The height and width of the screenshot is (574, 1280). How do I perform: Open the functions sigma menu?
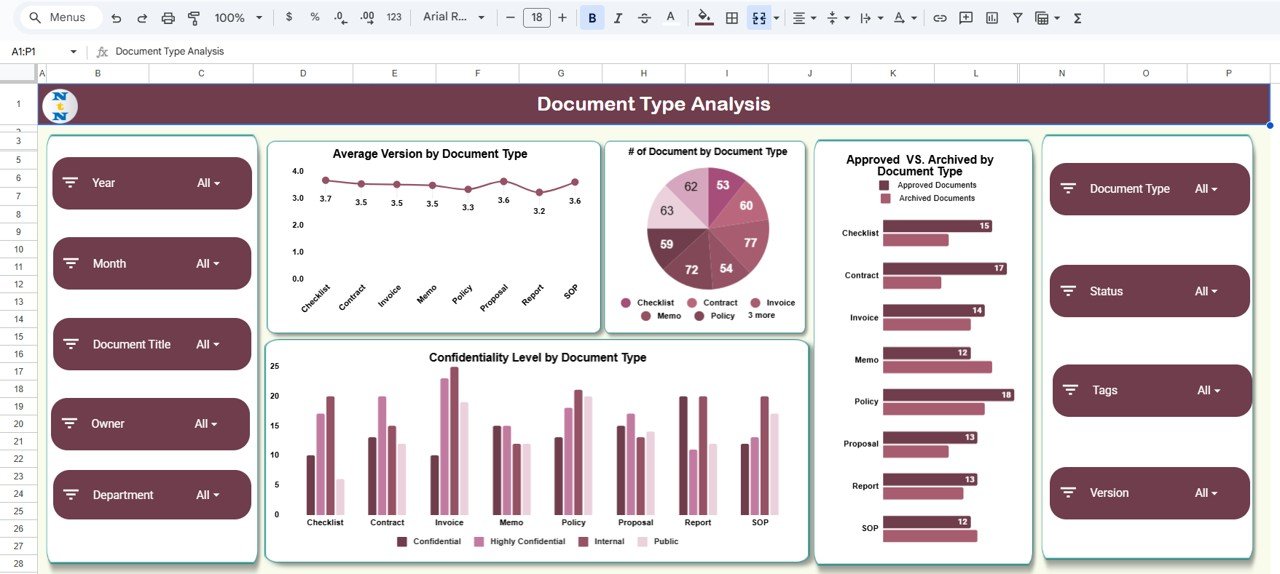point(1078,18)
